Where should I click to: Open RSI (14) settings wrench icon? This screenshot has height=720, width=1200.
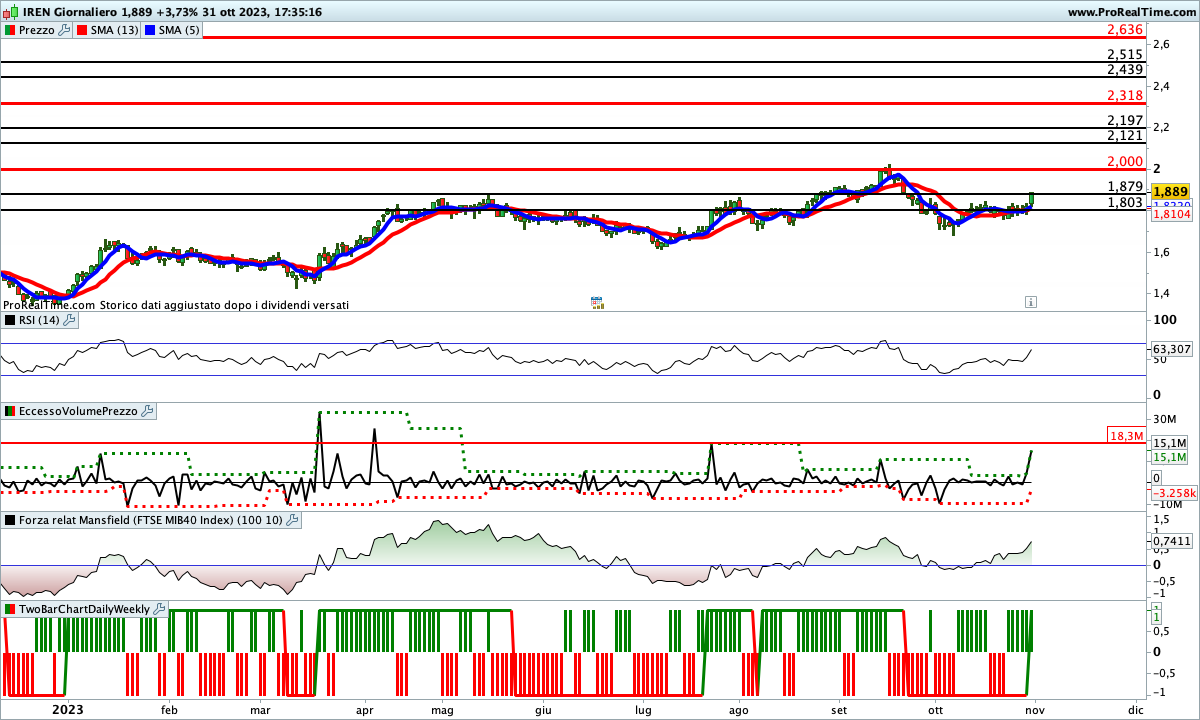tap(69, 320)
